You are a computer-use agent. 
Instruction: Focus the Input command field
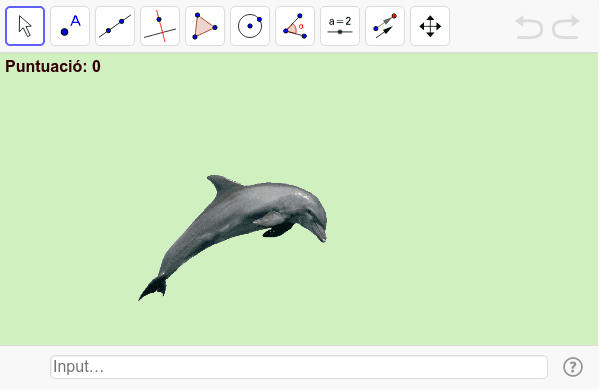(299, 367)
